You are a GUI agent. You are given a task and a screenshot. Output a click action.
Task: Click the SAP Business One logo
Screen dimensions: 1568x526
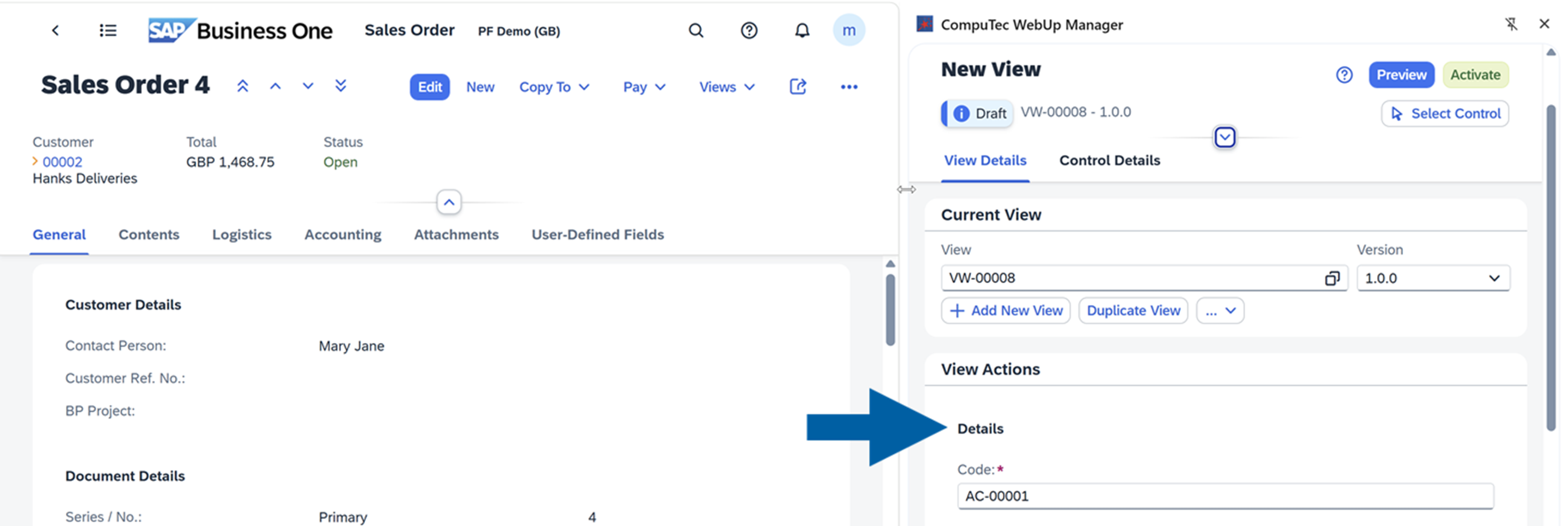[x=241, y=30]
